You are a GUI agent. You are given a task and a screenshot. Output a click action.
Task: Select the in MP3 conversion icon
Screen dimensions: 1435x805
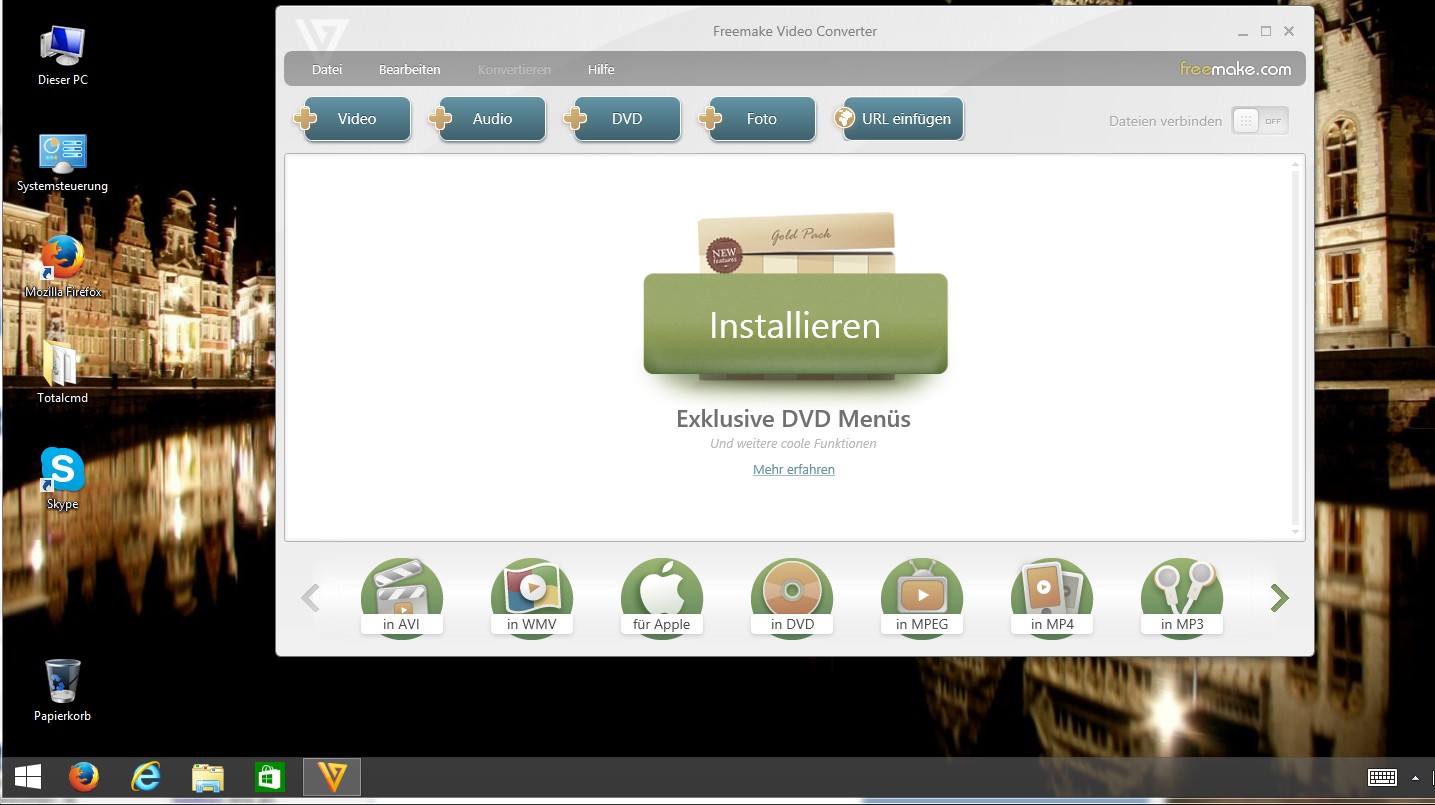(1182, 598)
